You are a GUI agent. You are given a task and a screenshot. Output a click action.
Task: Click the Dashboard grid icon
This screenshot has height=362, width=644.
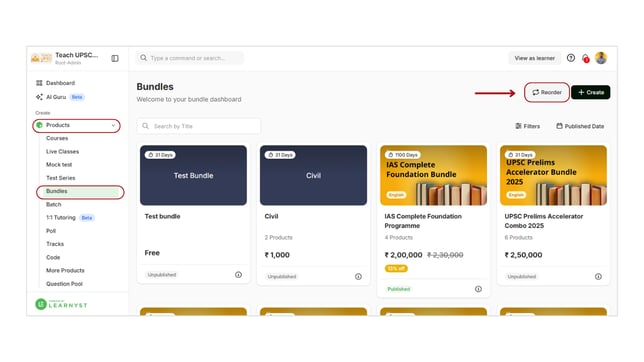[39, 83]
